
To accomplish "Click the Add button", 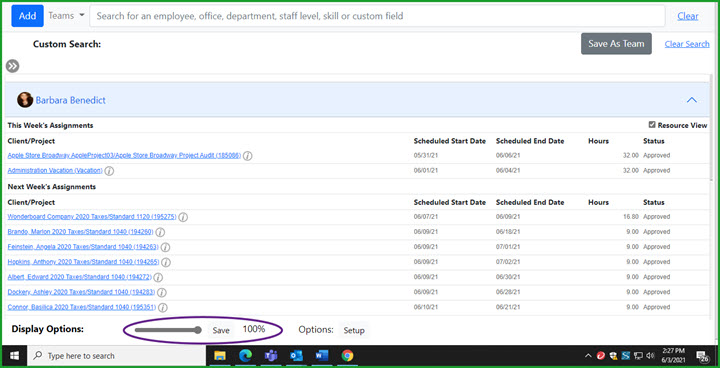I will coord(28,16).
